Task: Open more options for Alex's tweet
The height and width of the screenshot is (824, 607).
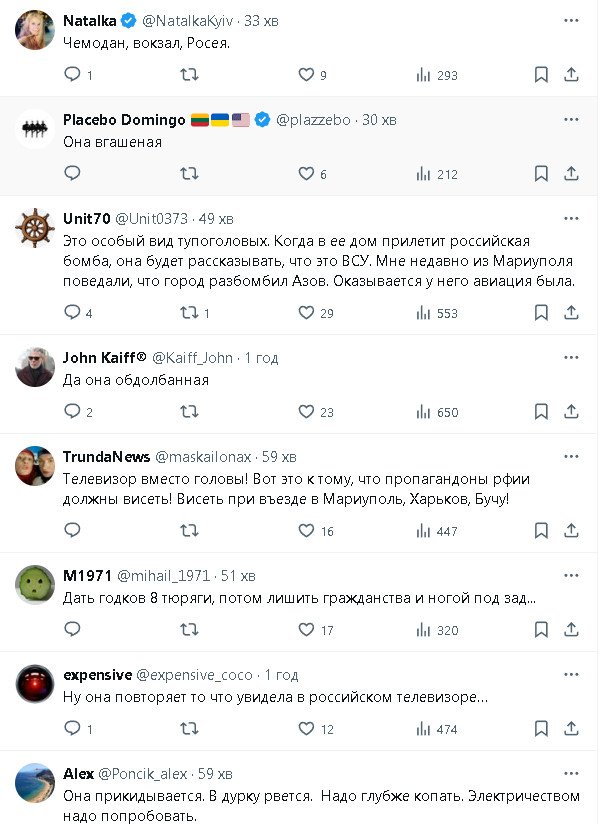Action: tap(571, 775)
